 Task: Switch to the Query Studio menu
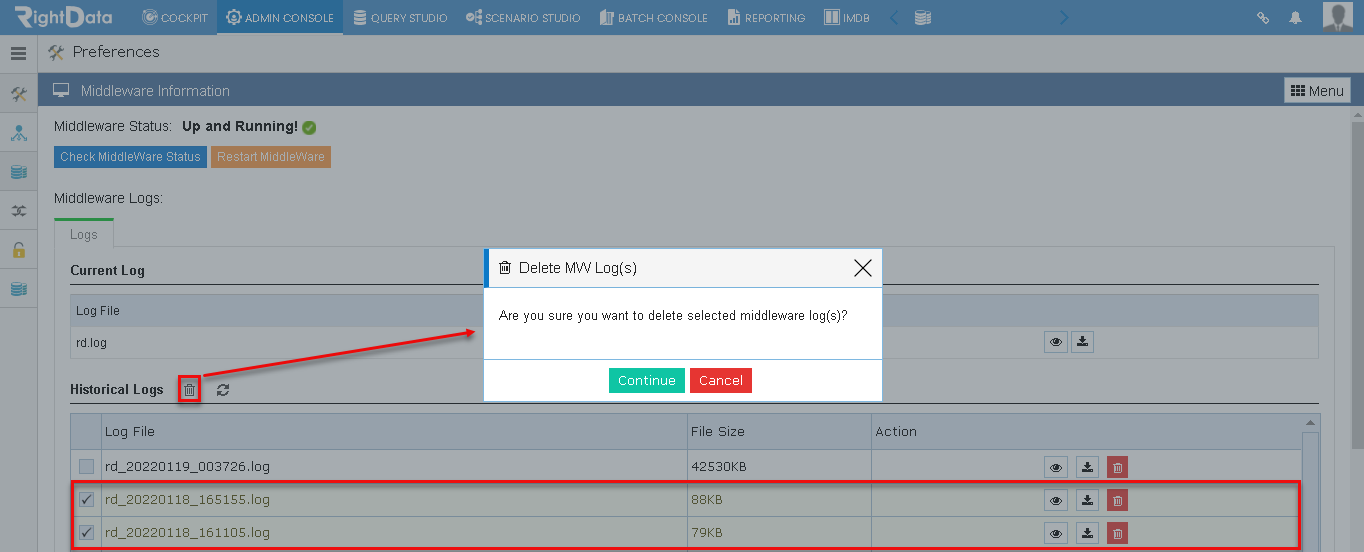point(400,18)
